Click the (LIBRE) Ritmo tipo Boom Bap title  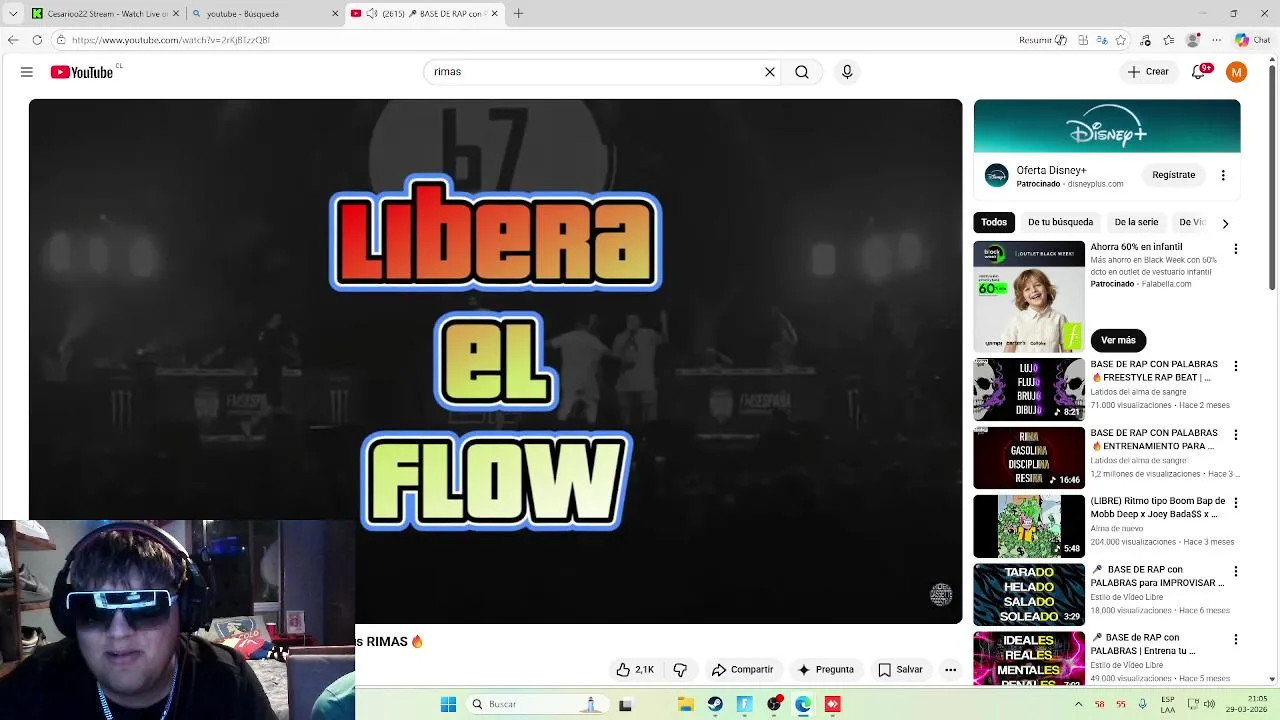tap(1157, 507)
